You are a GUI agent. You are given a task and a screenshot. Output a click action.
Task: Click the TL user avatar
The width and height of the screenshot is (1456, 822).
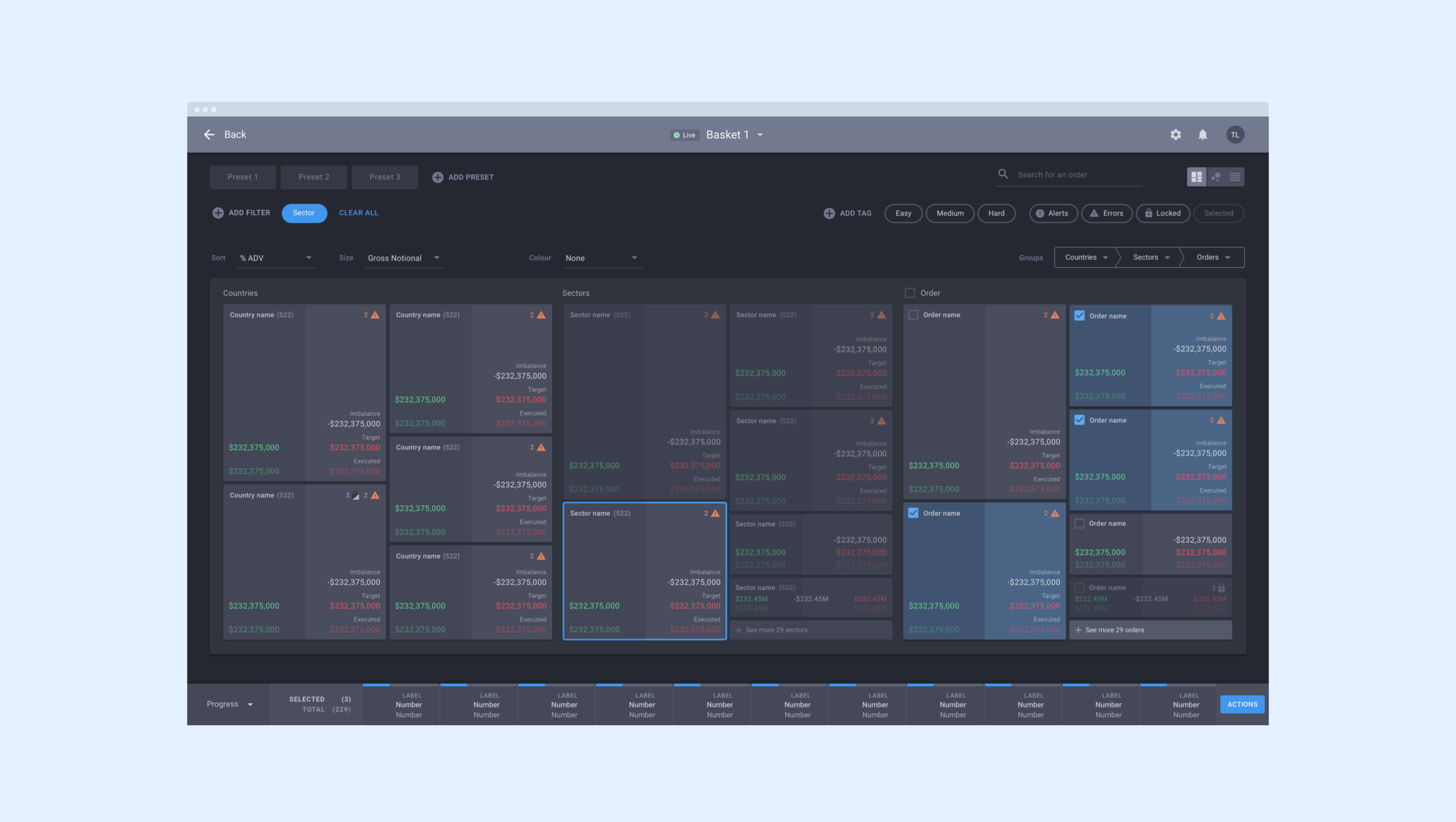click(x=1235, y=135)
